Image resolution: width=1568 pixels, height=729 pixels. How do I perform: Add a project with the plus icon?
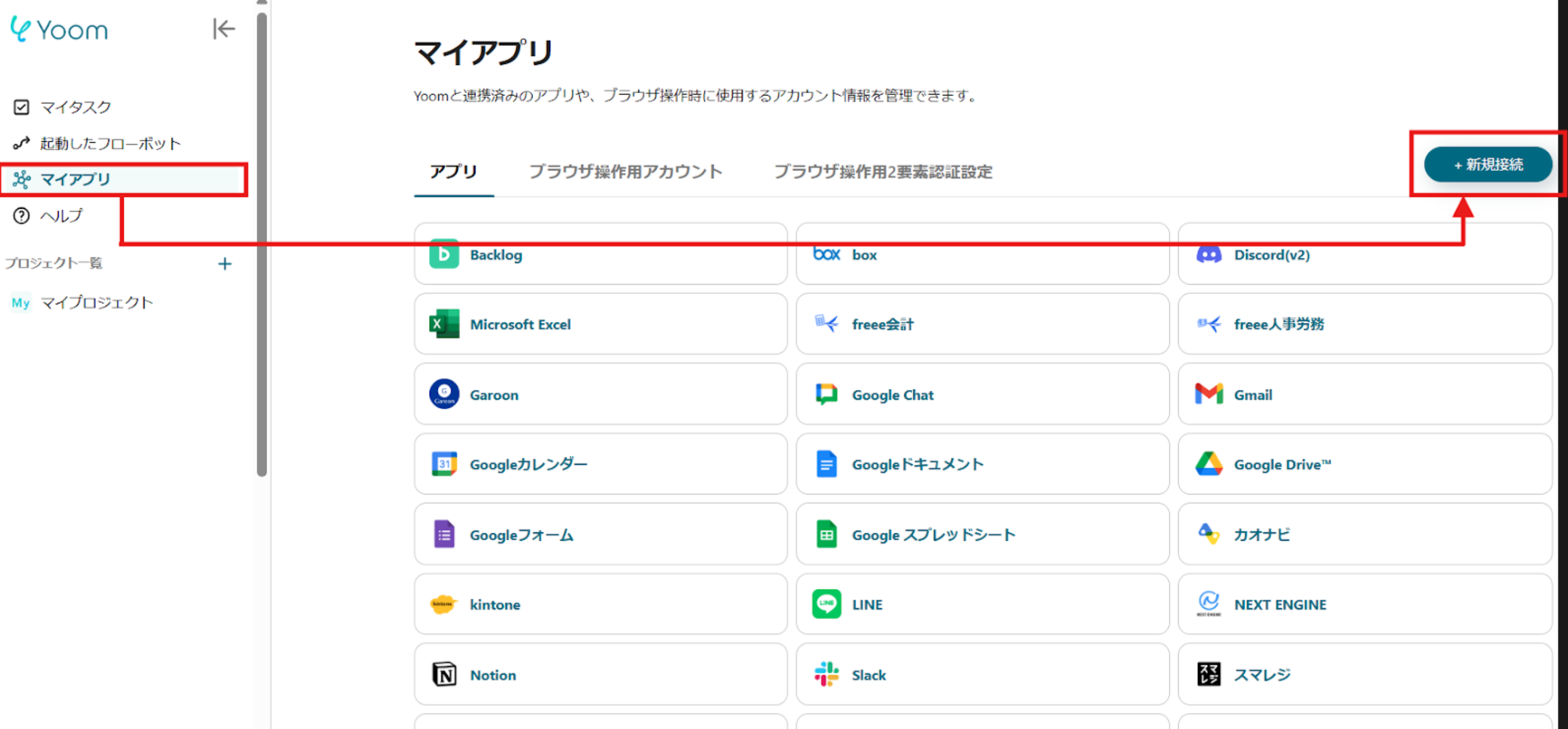225,264
